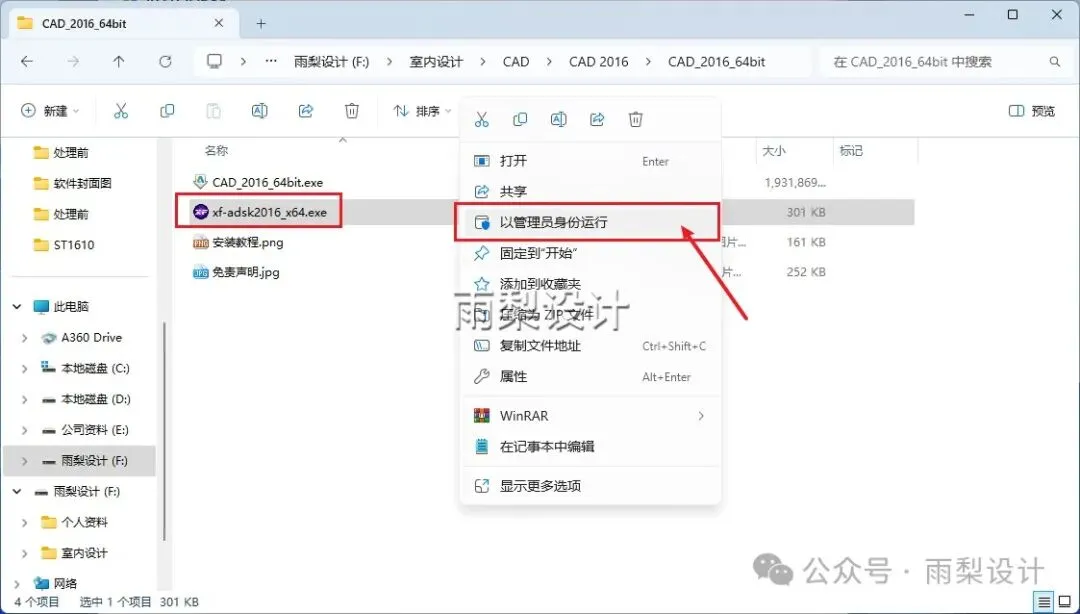Click the Delete trash icon in the Explorer toolbar
The height and width of the screenshot is (614, 1080).
click(352, 111)
